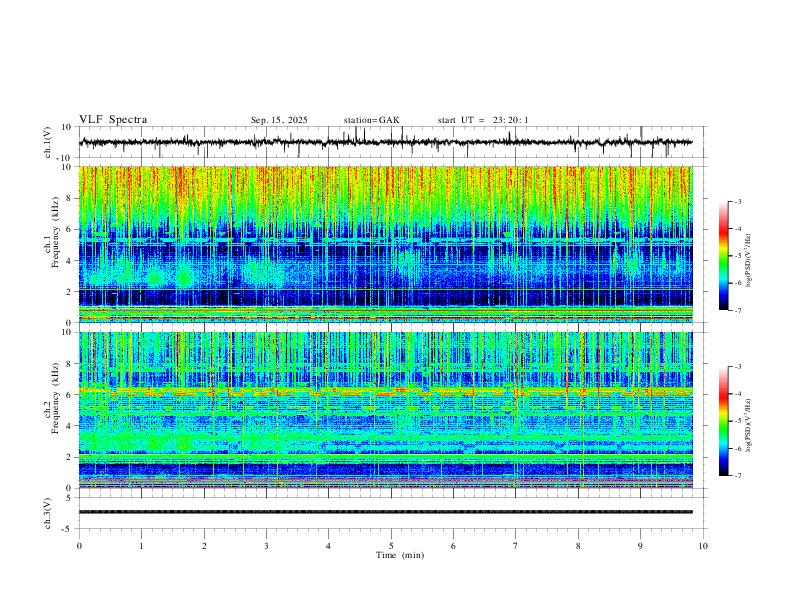This screenshot has height=612, width=792.
Task: Click time axis tick label "5"
Action: click(391, 546)
